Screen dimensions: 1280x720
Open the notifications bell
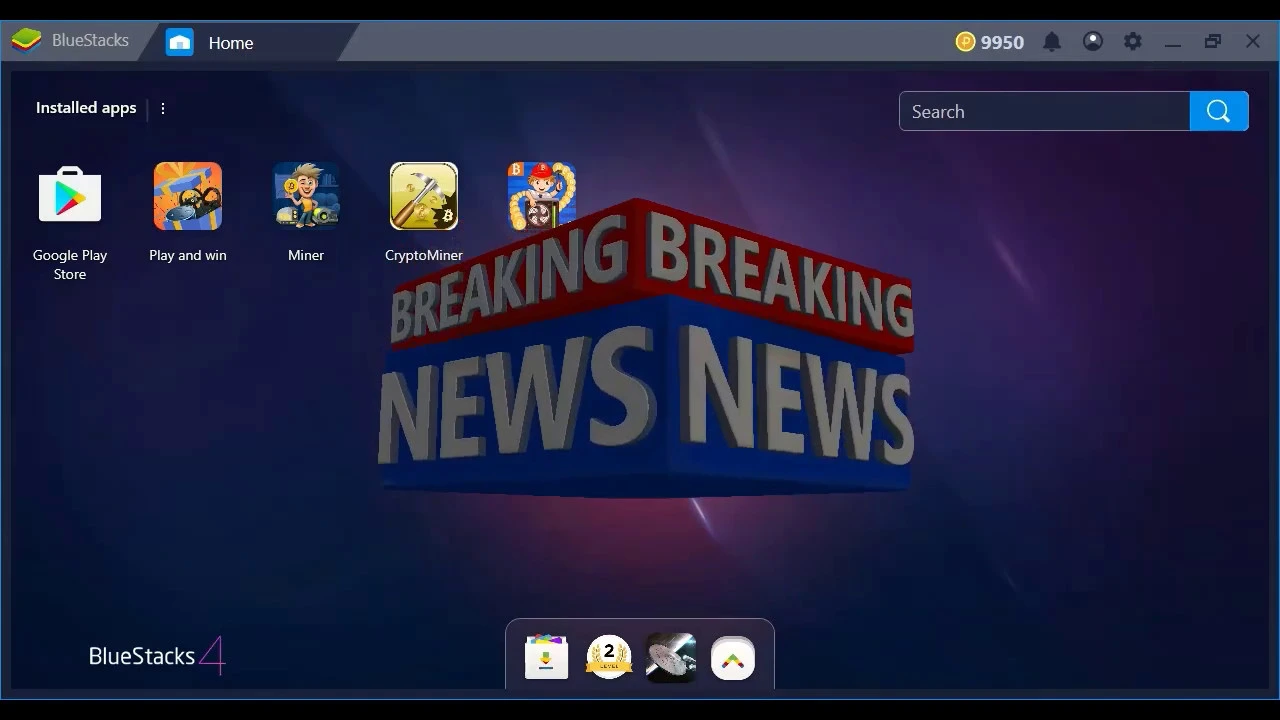point(1052,42)
